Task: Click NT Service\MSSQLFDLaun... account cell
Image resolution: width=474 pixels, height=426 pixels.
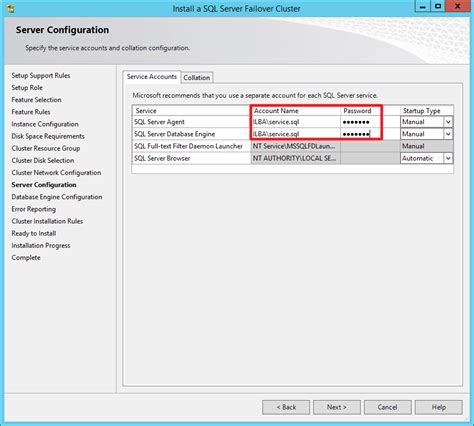Action: [x=295, y=146]
